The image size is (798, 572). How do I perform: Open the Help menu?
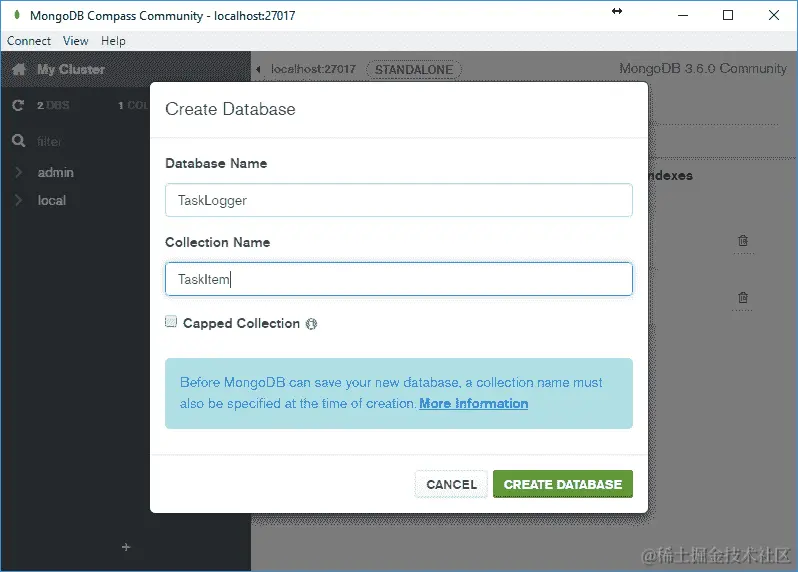(113, 41)
